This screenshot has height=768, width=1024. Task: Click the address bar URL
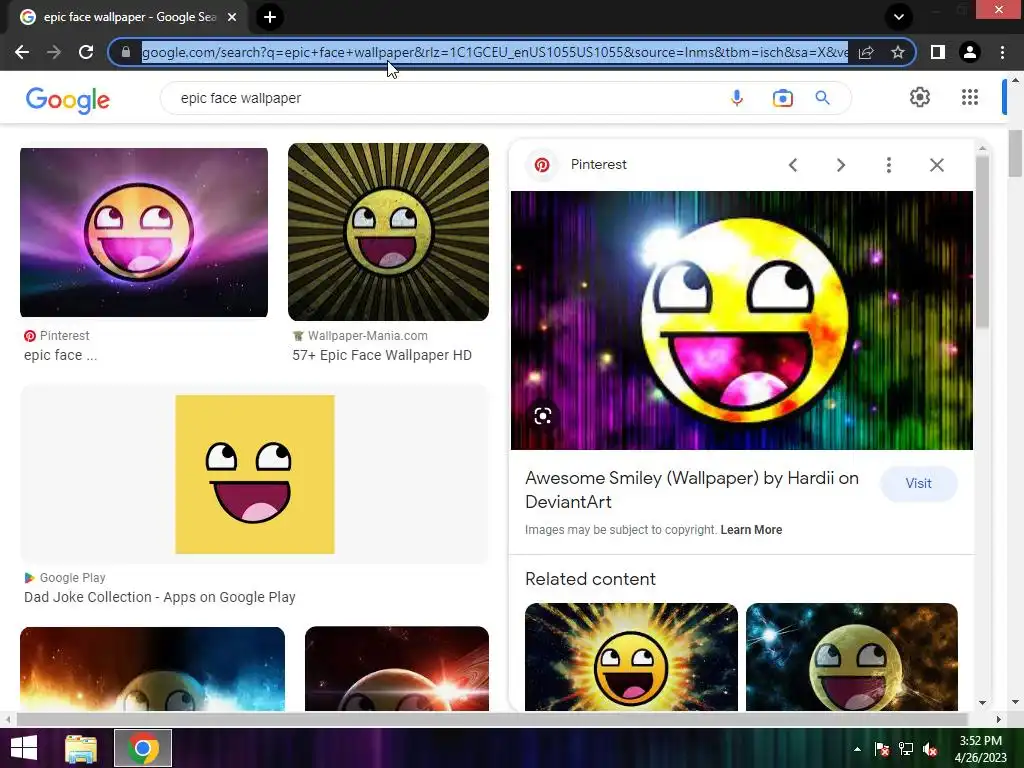coord(494,52)
